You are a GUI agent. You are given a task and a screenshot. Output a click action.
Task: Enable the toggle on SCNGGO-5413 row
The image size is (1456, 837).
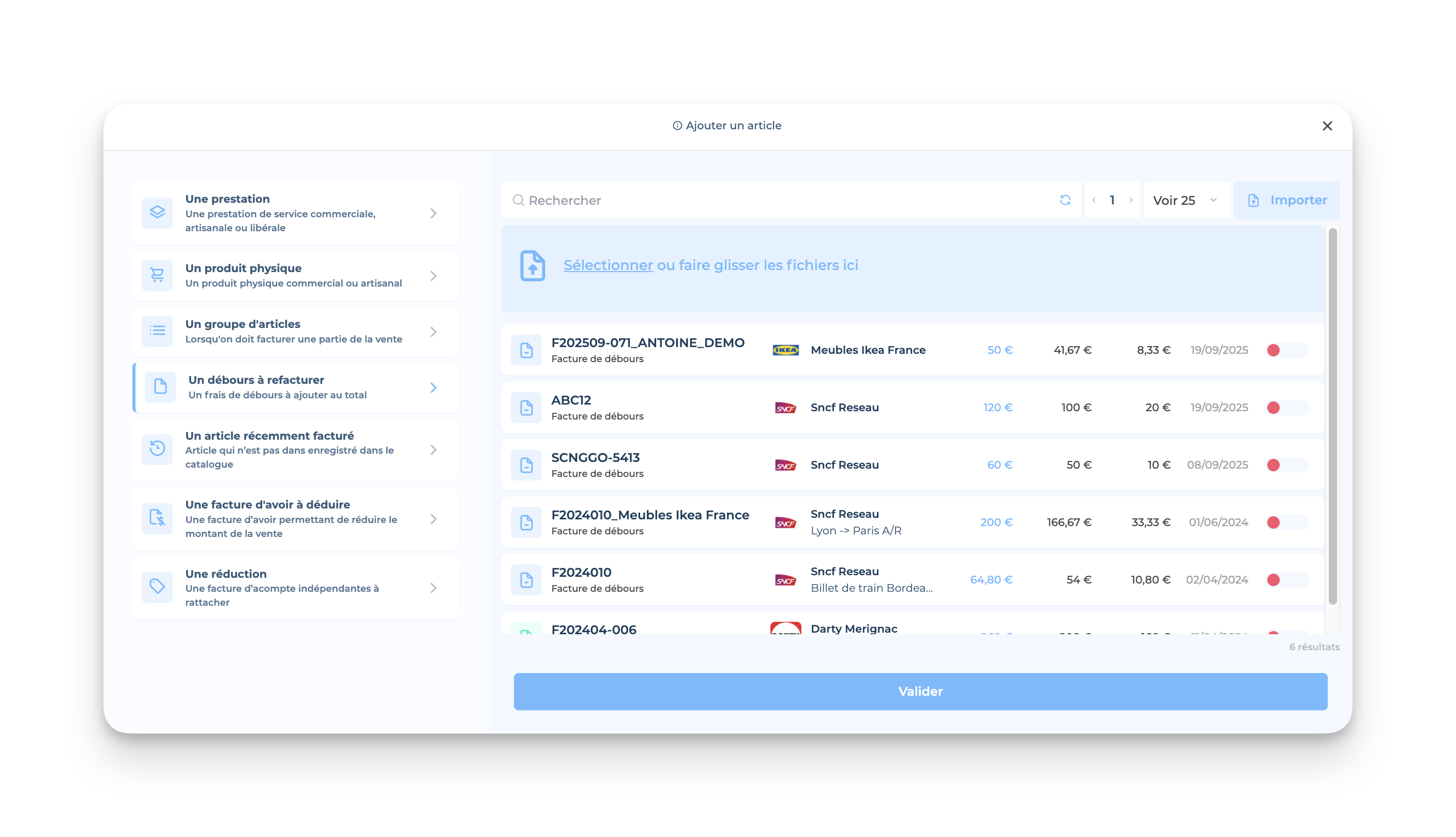tap(1286, 465)
